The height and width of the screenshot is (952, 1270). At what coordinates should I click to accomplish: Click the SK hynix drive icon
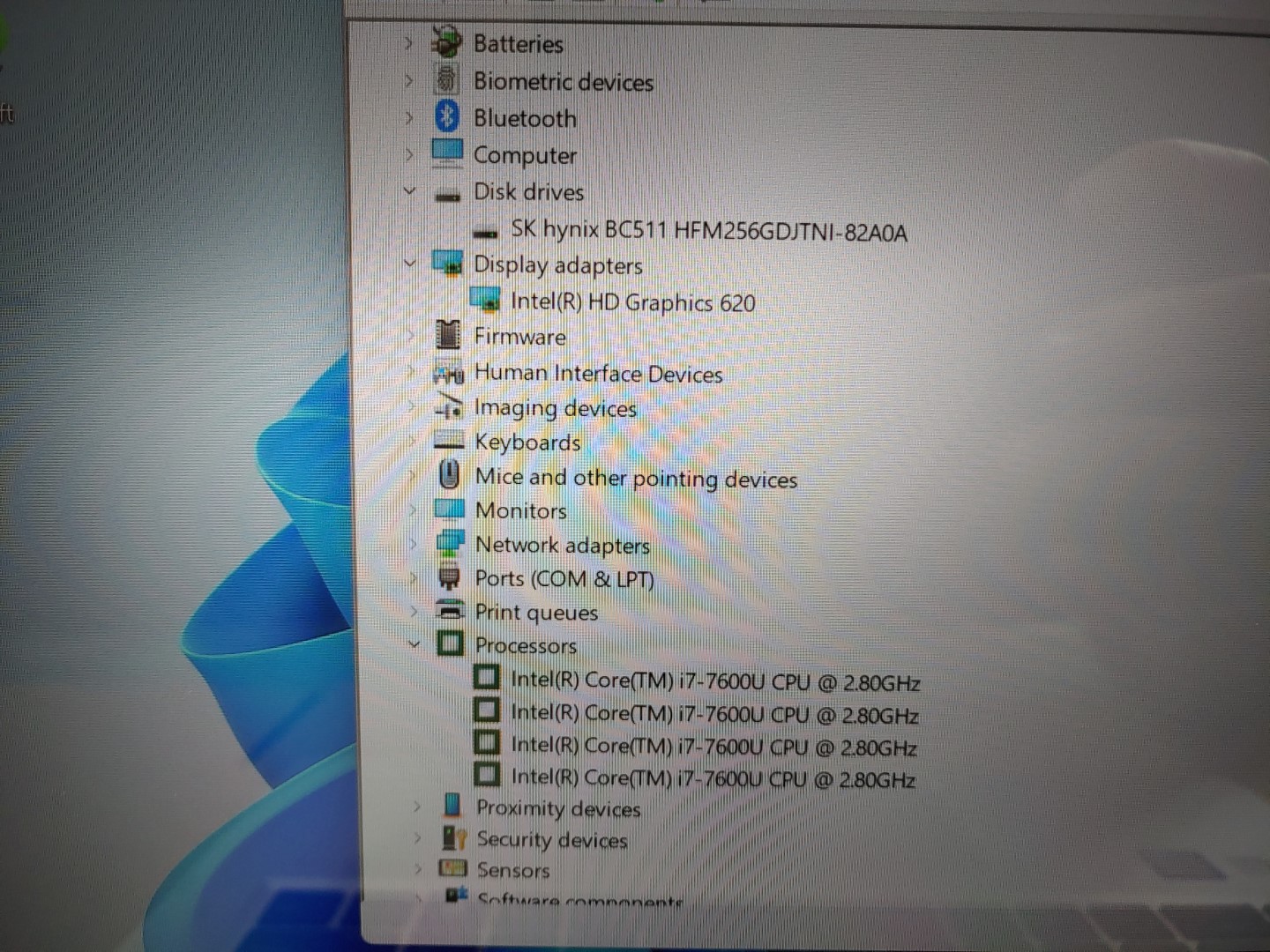click(x=486, y=234)
